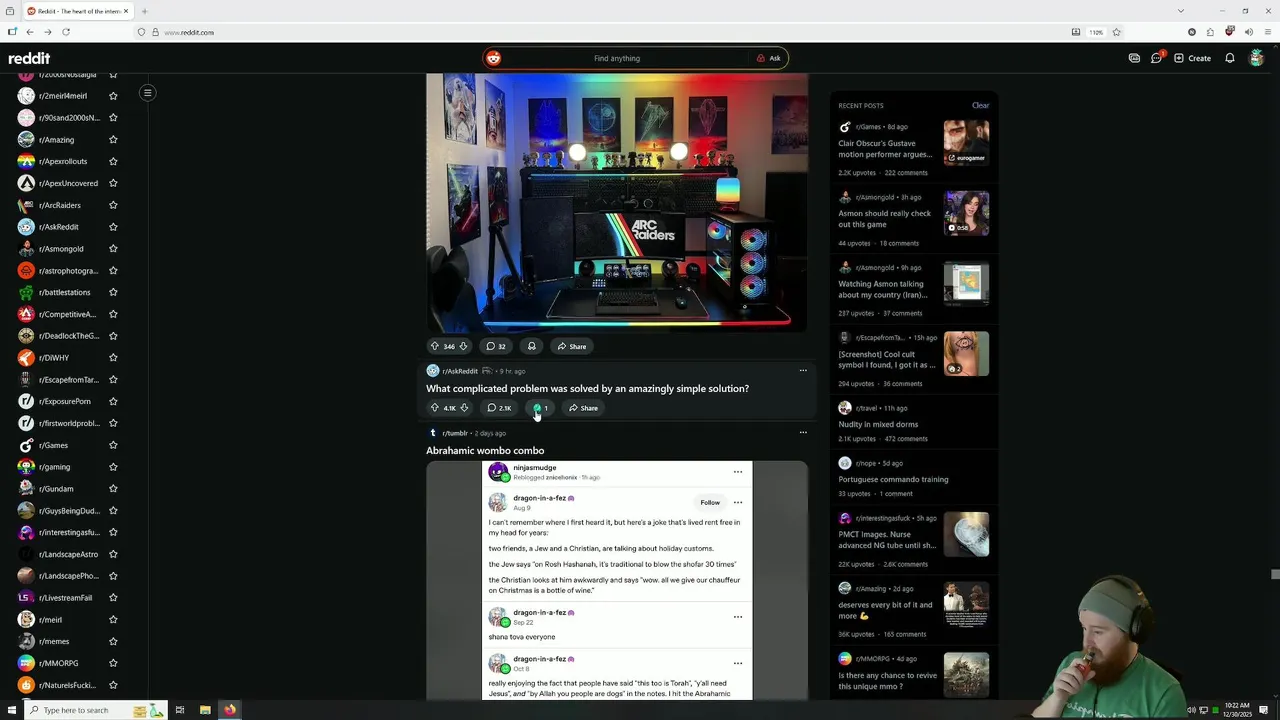The height and width of the screenshot is (720, 1280).
Task: Open three-dot menu beside ninjasmudge
Action: [738, 472]
